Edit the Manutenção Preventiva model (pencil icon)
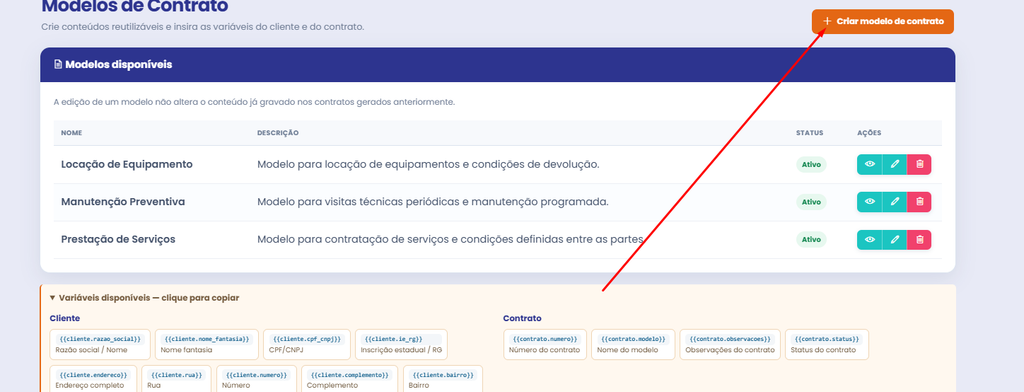1024x392 pixels. (895, 202)
